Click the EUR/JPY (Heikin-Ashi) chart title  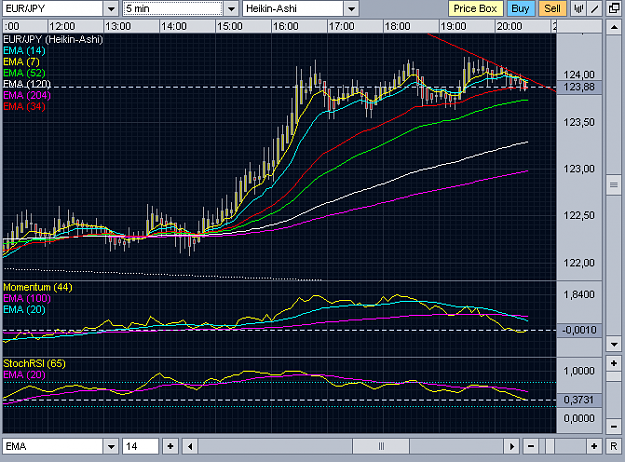tap(53, 39)
